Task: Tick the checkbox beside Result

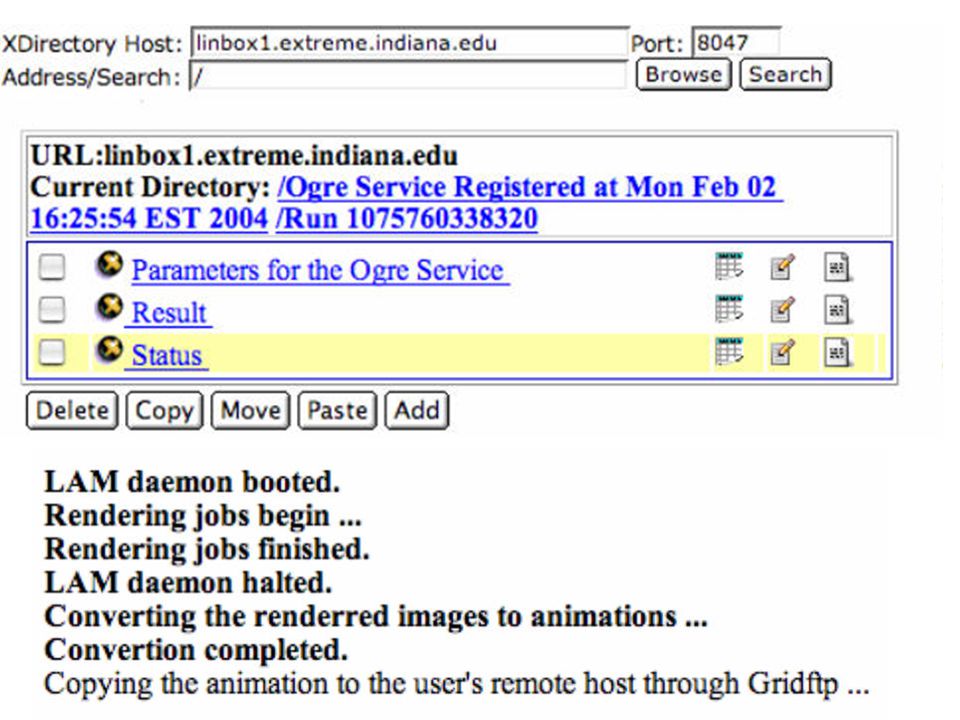Action: point(52,310)
